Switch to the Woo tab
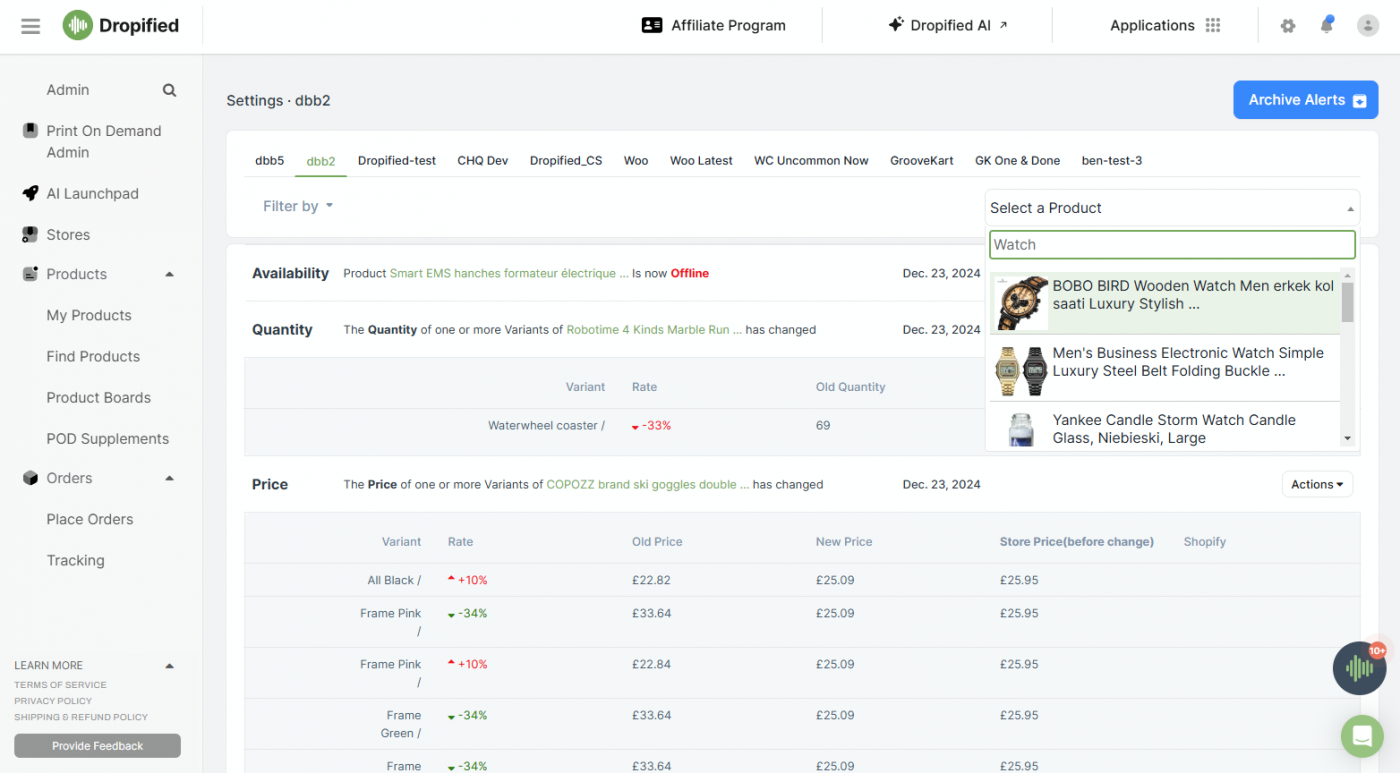The width and height of the screenshot is (1400, 773). [x=636, y=161]
